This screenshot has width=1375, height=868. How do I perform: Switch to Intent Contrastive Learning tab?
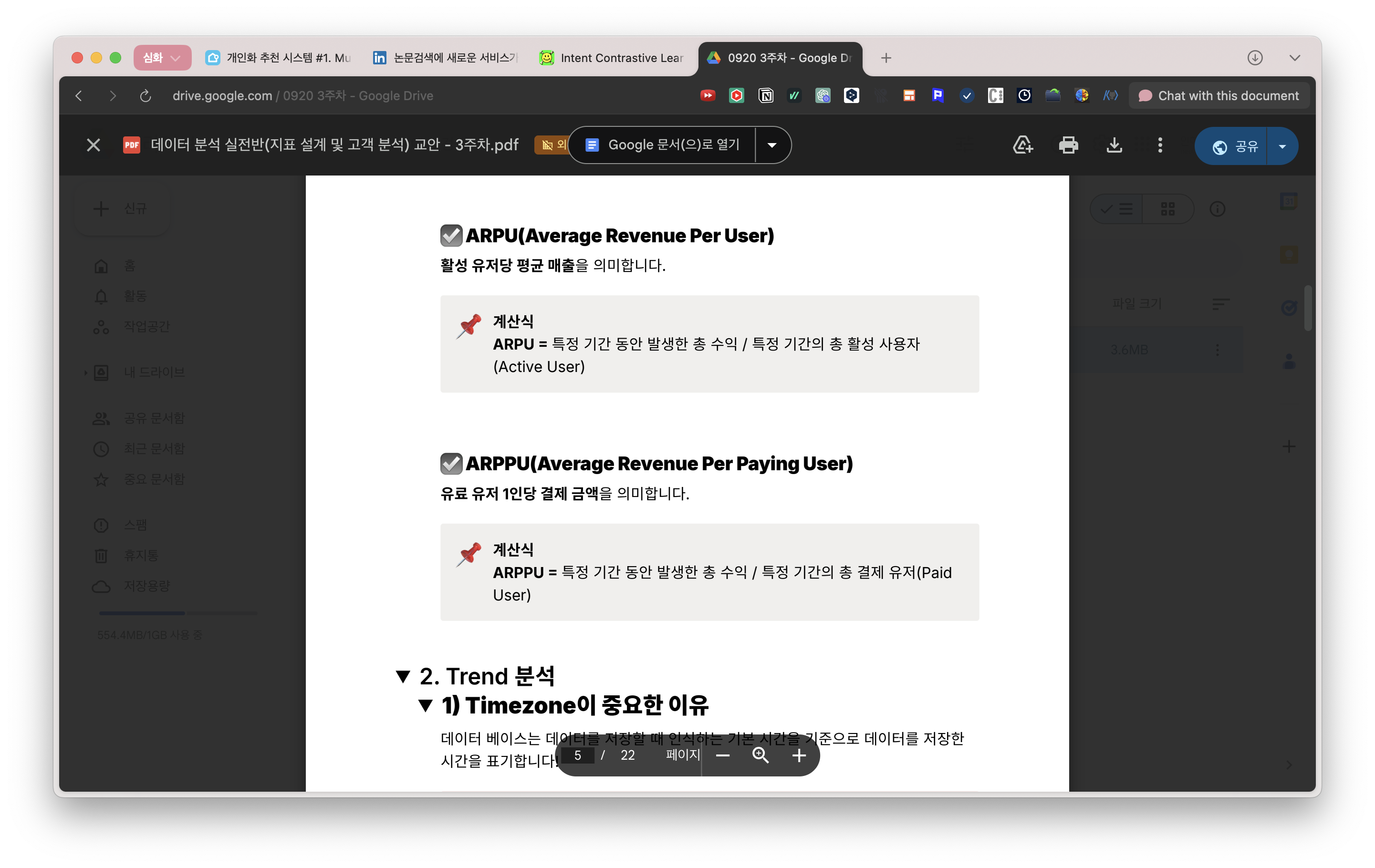[x=614, y=58]
